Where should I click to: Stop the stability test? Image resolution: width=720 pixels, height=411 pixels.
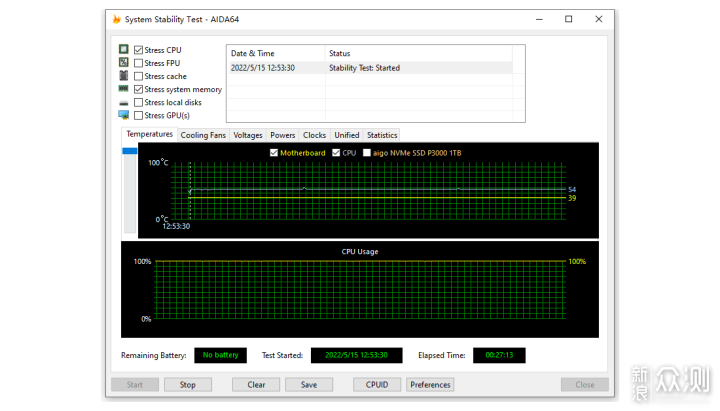coord(187,385)
